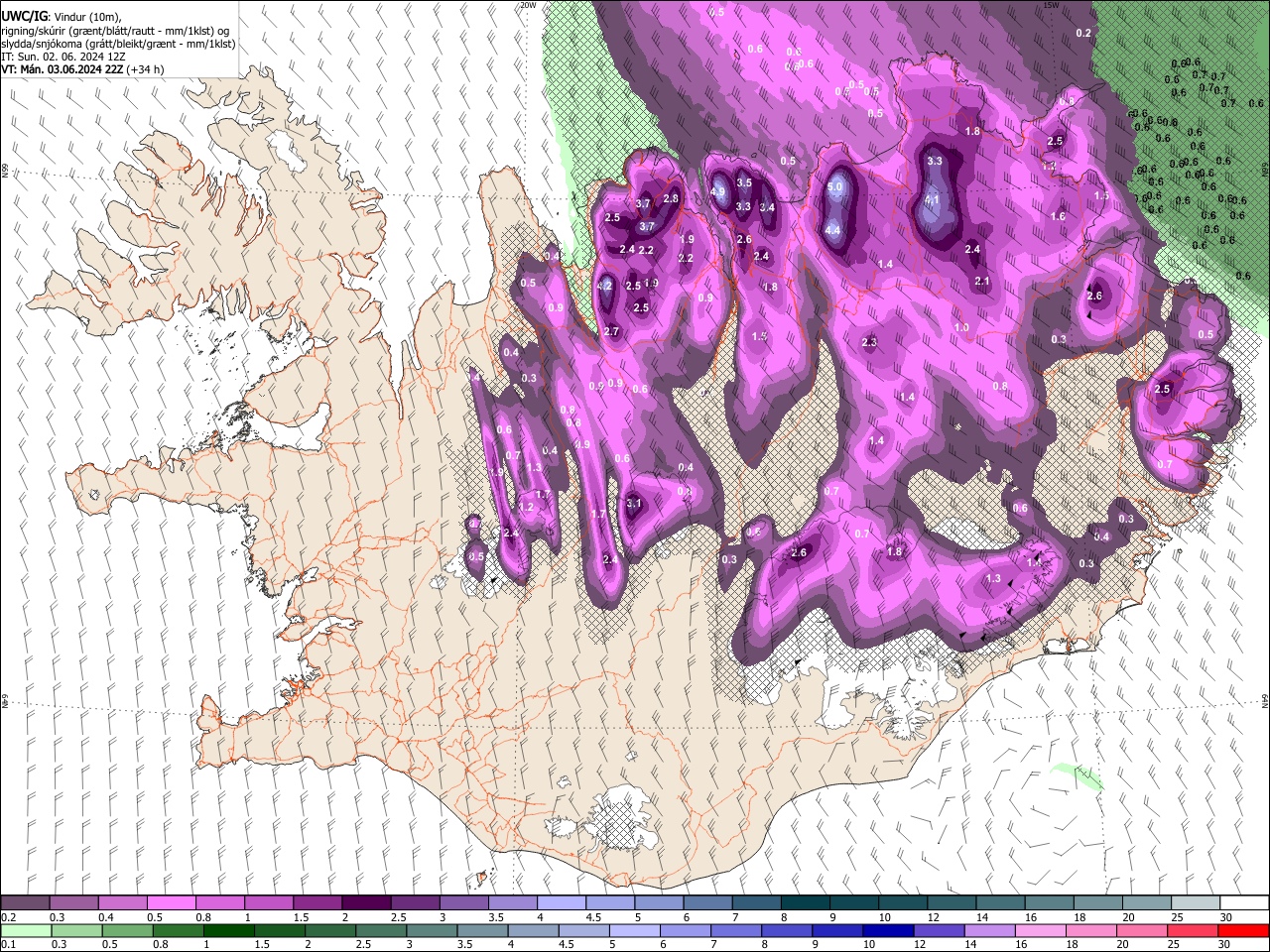Click the '15W' longitude label

click(x=1052, y=5)
